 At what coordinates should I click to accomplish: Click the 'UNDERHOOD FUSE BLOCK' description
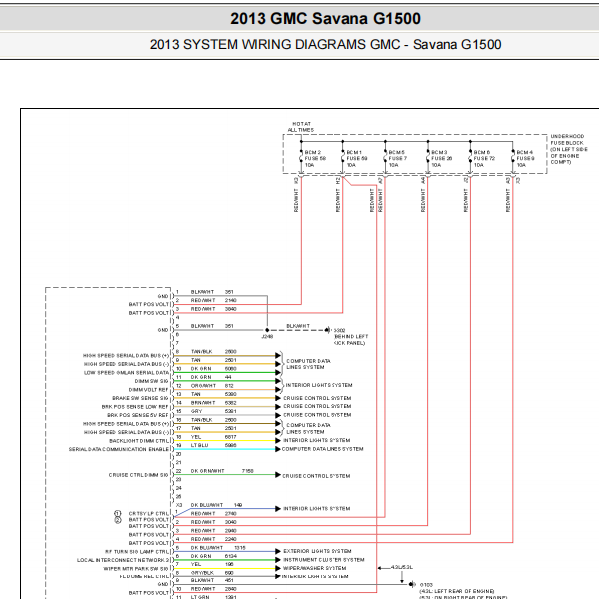pos(569,149)
